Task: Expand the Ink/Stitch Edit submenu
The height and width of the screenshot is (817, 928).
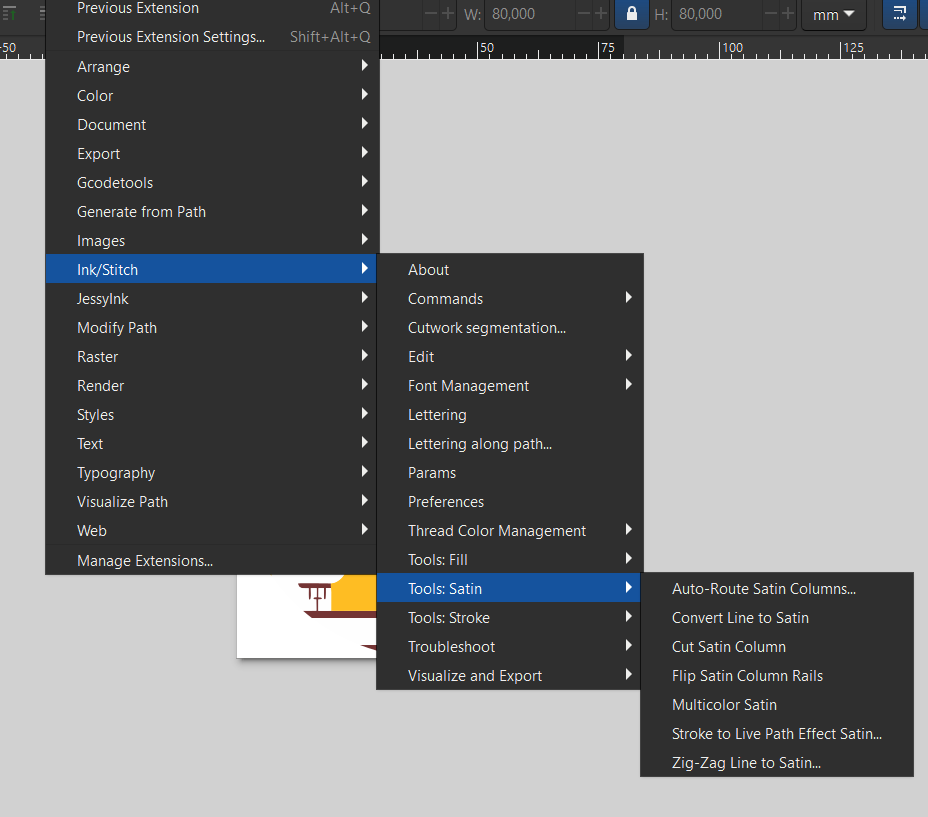Action: pyautogui.click(x=510, y=357)
